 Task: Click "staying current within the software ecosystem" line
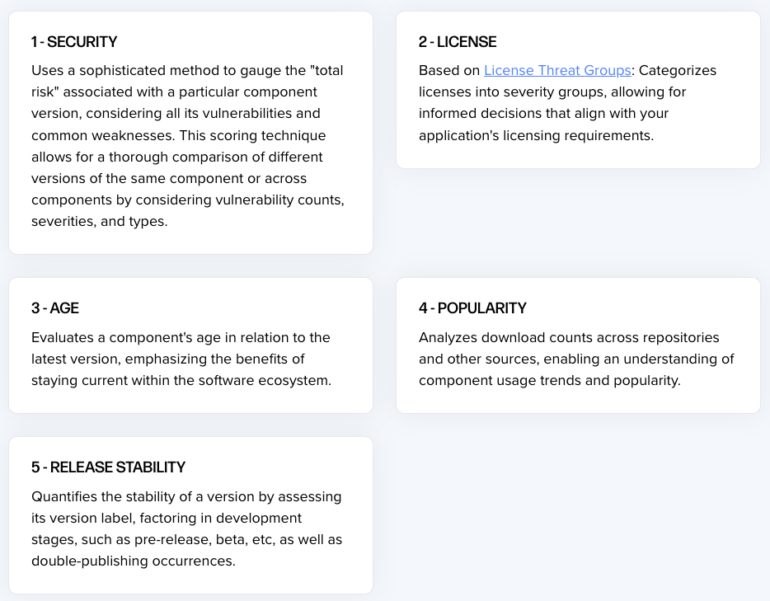click(x=180, y=380)
